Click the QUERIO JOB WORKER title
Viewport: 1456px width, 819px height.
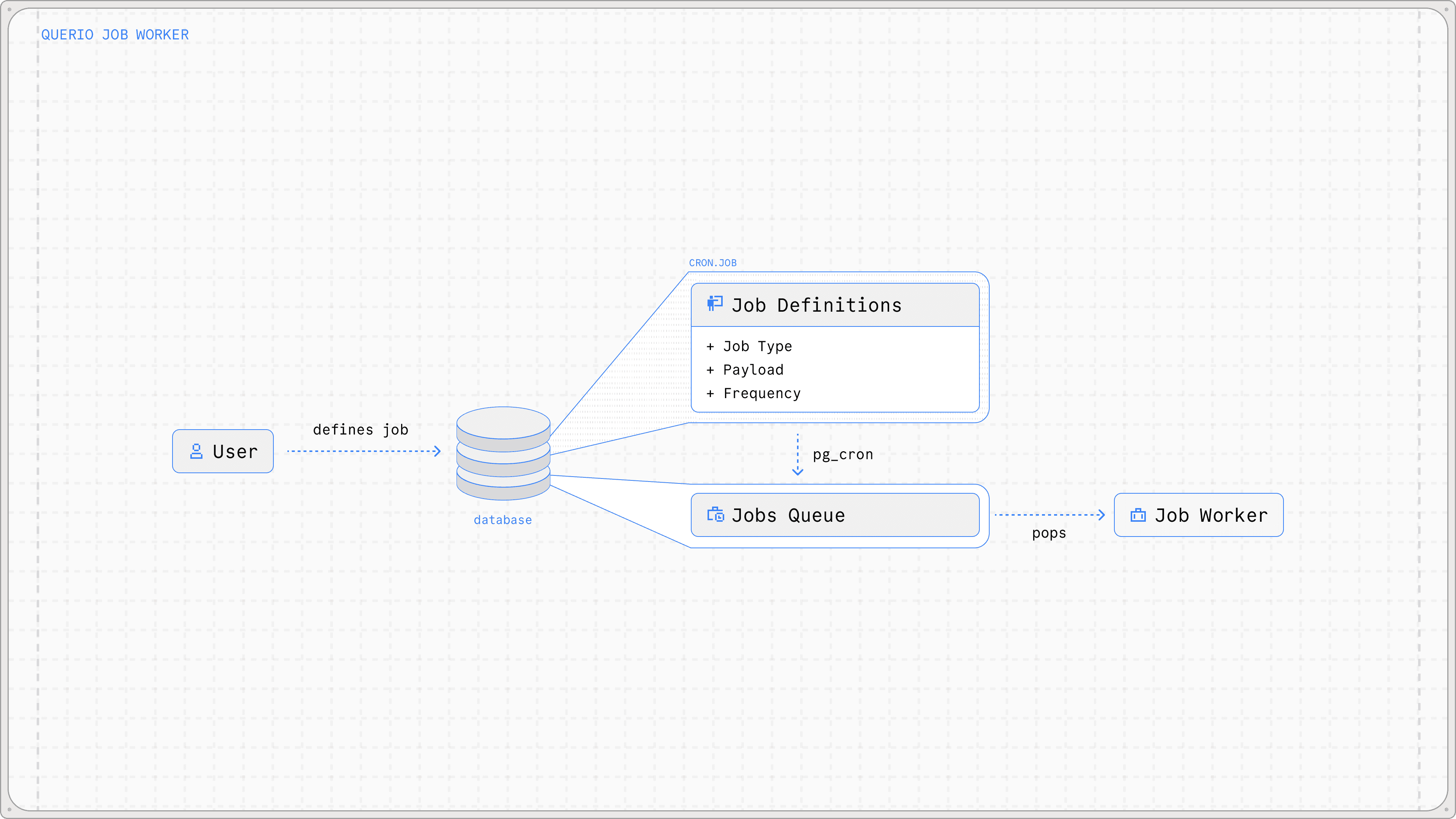coord(115,35)
